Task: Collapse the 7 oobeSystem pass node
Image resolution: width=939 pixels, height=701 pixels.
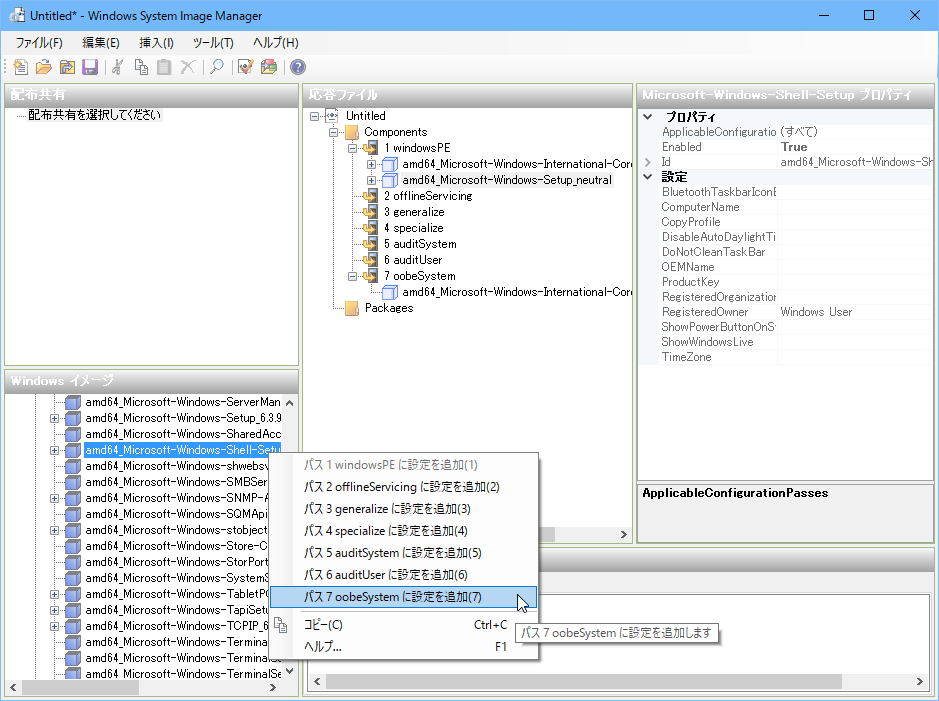Action: coord(353,276)
